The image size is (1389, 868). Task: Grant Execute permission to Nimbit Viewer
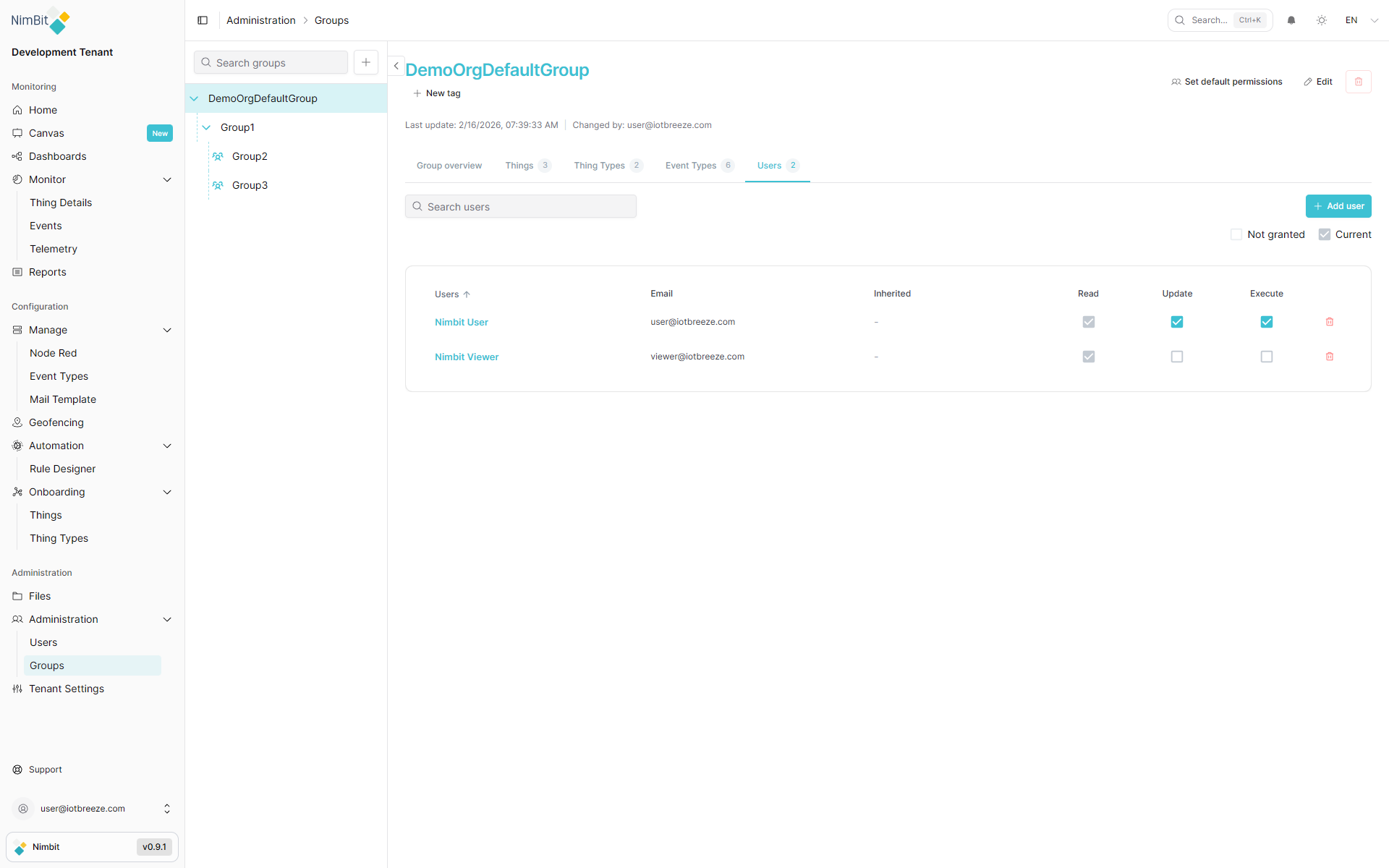pyautogui.click(x=1266, y=356)
